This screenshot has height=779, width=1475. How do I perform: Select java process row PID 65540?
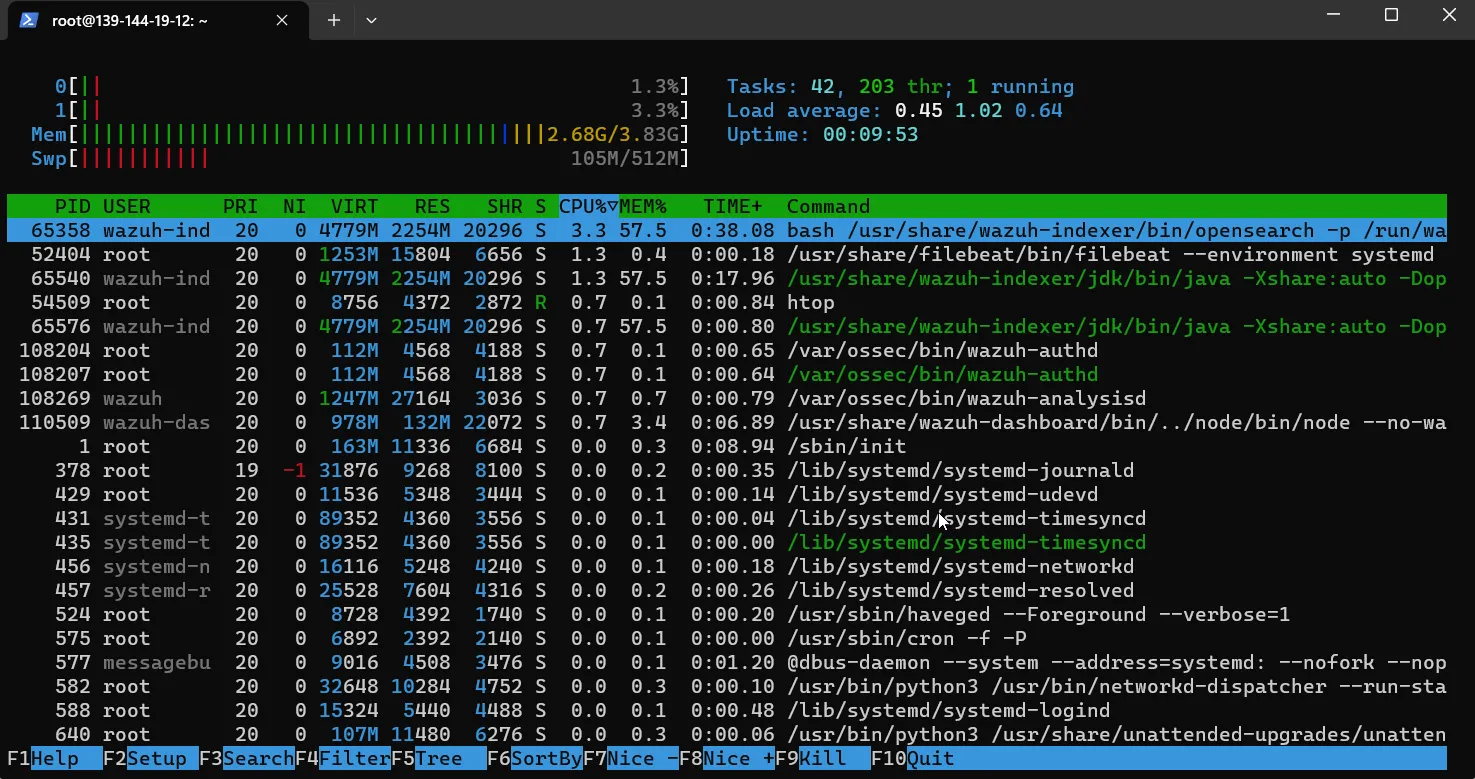click(x=727, y=278)
